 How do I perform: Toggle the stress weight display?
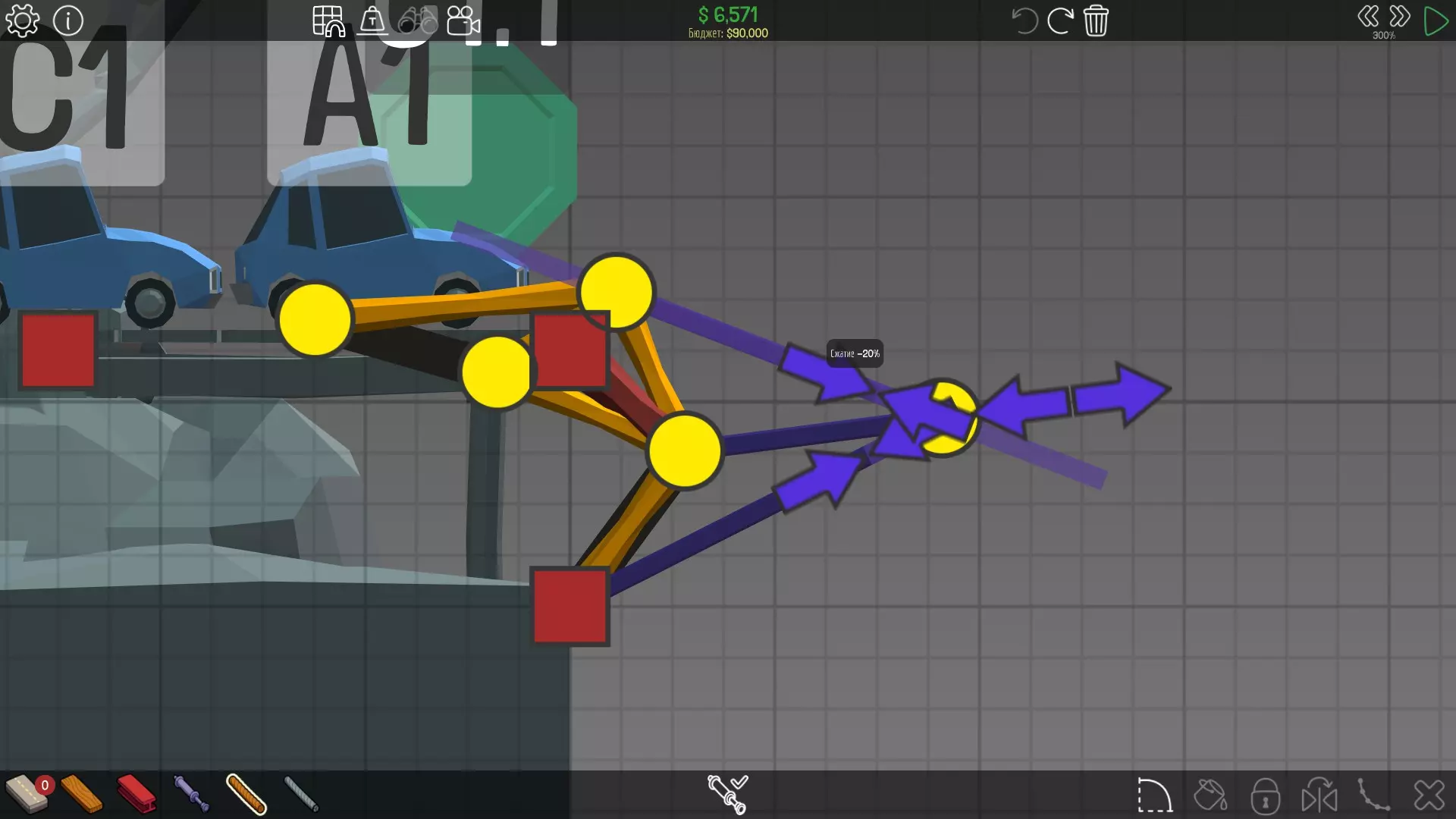tap(372, 20)
